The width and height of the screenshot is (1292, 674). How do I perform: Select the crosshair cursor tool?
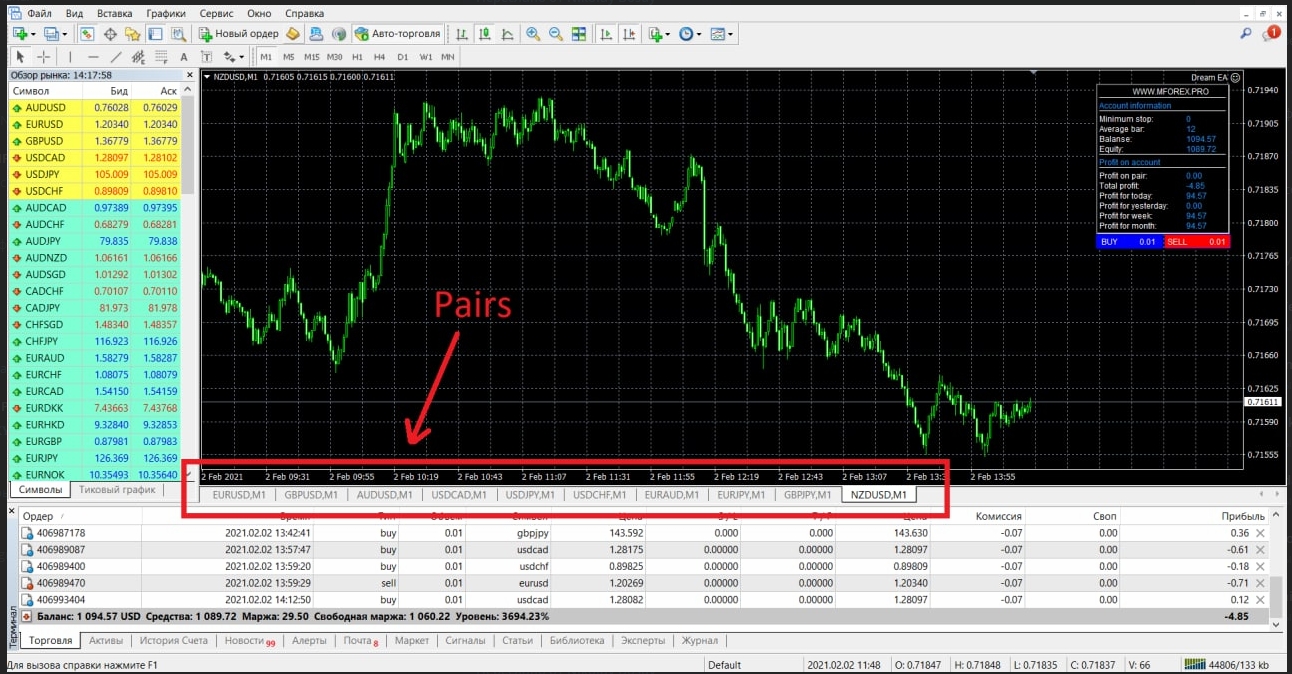point(43,57)
